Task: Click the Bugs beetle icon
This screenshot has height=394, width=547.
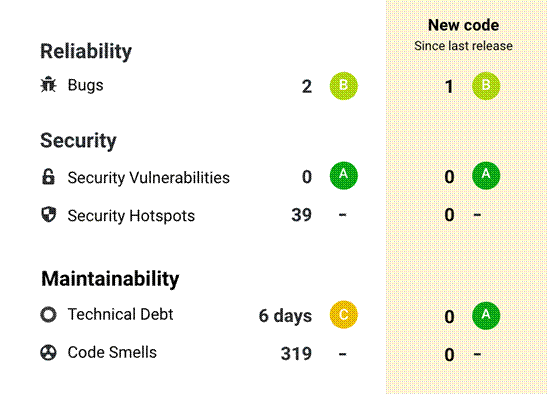Action: click(x=48, y=85)
